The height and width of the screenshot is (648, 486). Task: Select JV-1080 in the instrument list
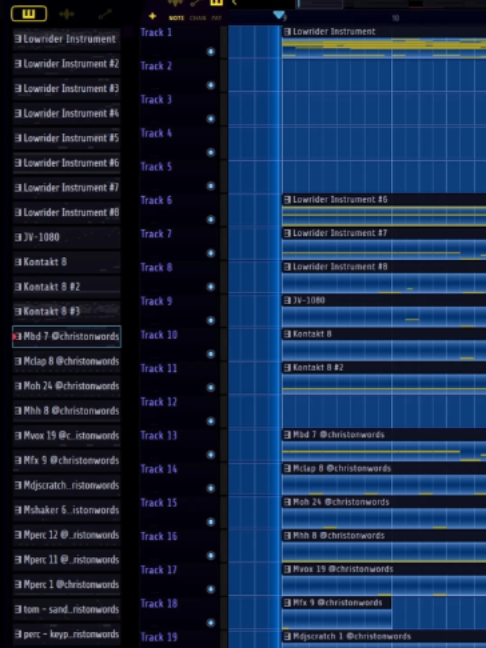pos(67,237)
